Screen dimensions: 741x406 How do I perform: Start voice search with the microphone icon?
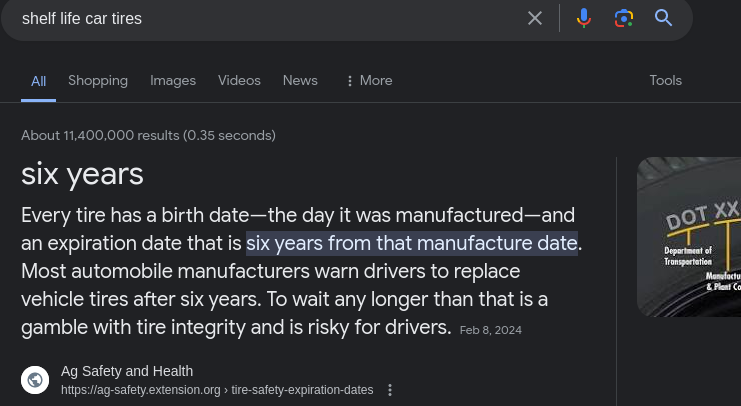(584, 18)
